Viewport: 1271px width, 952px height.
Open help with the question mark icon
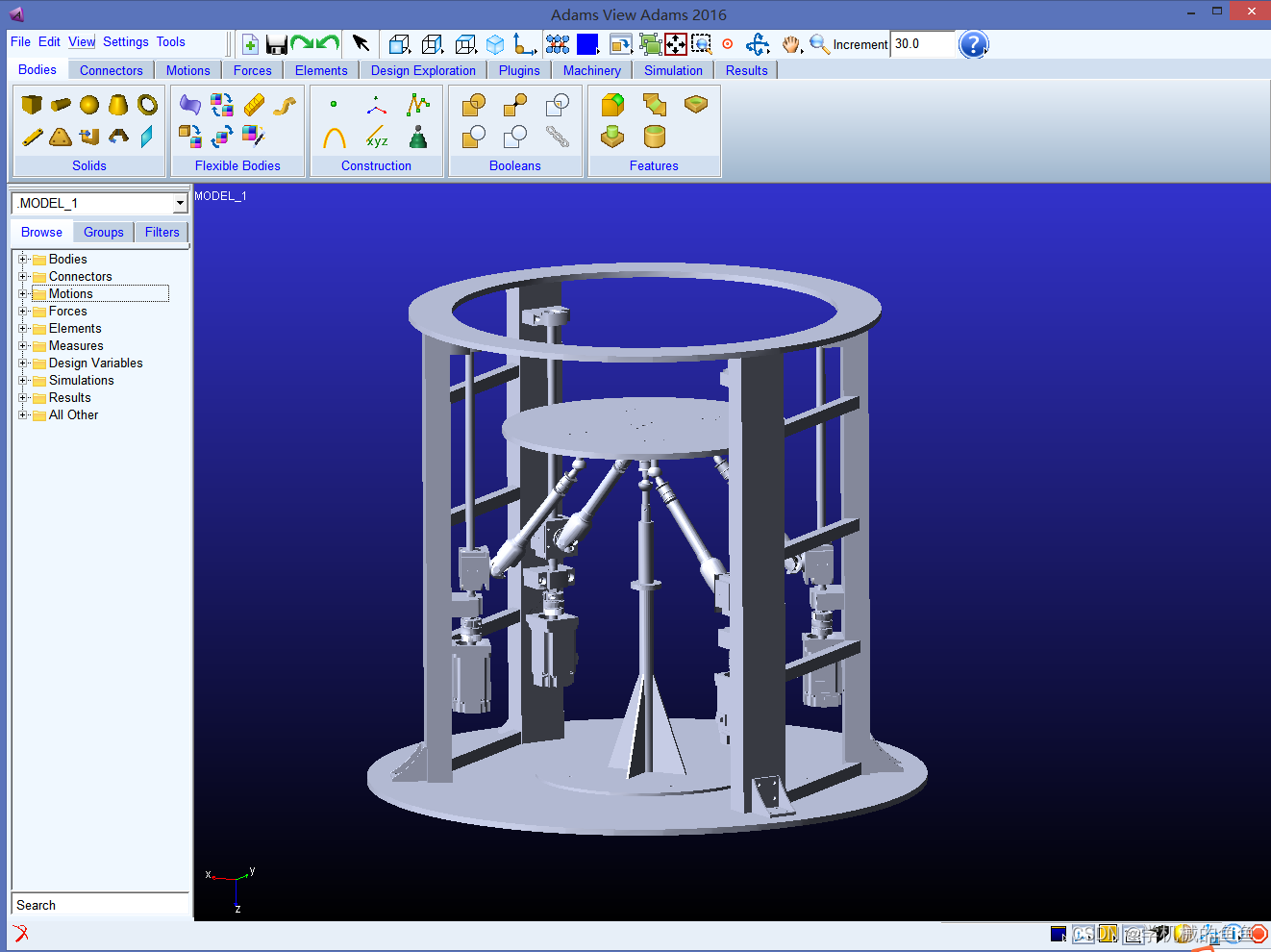tap(973, 44)
